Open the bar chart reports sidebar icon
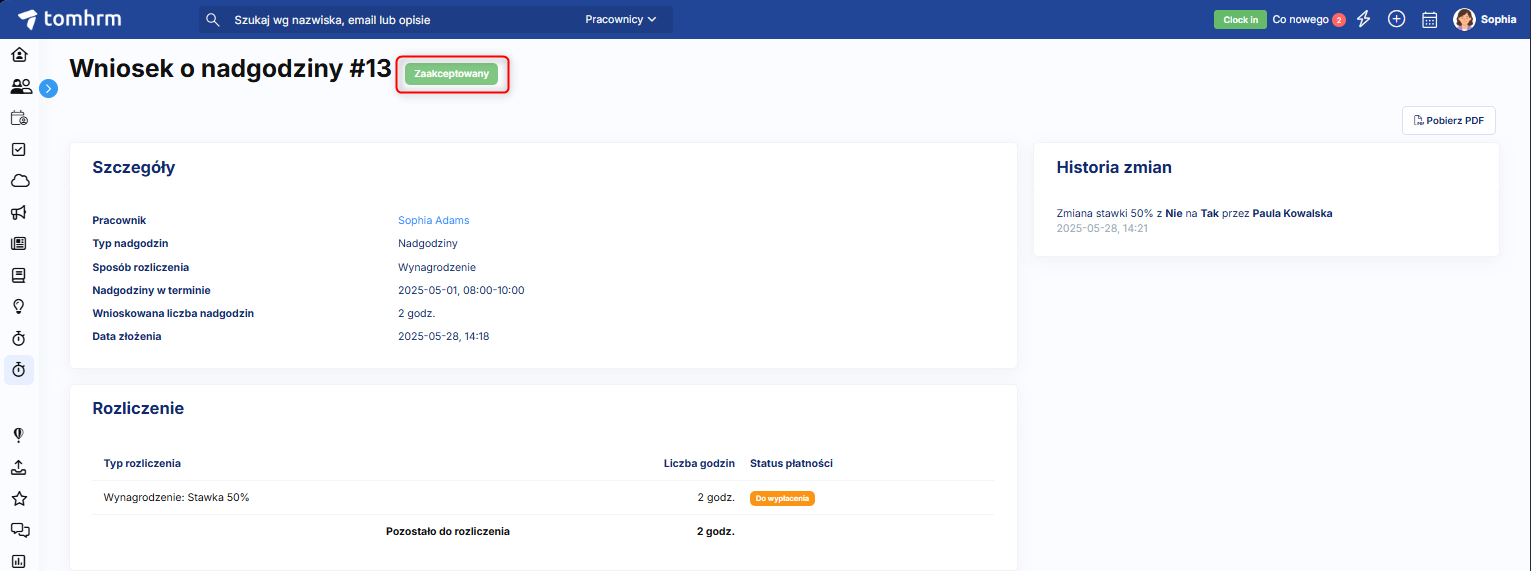This screenshot has height=571, width=1531. tap(19, 561)
